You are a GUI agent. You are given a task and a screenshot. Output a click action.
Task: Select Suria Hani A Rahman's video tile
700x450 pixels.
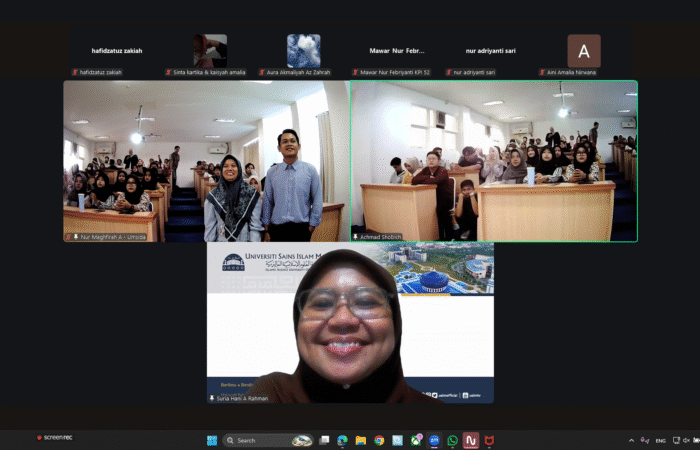(350, 322)
